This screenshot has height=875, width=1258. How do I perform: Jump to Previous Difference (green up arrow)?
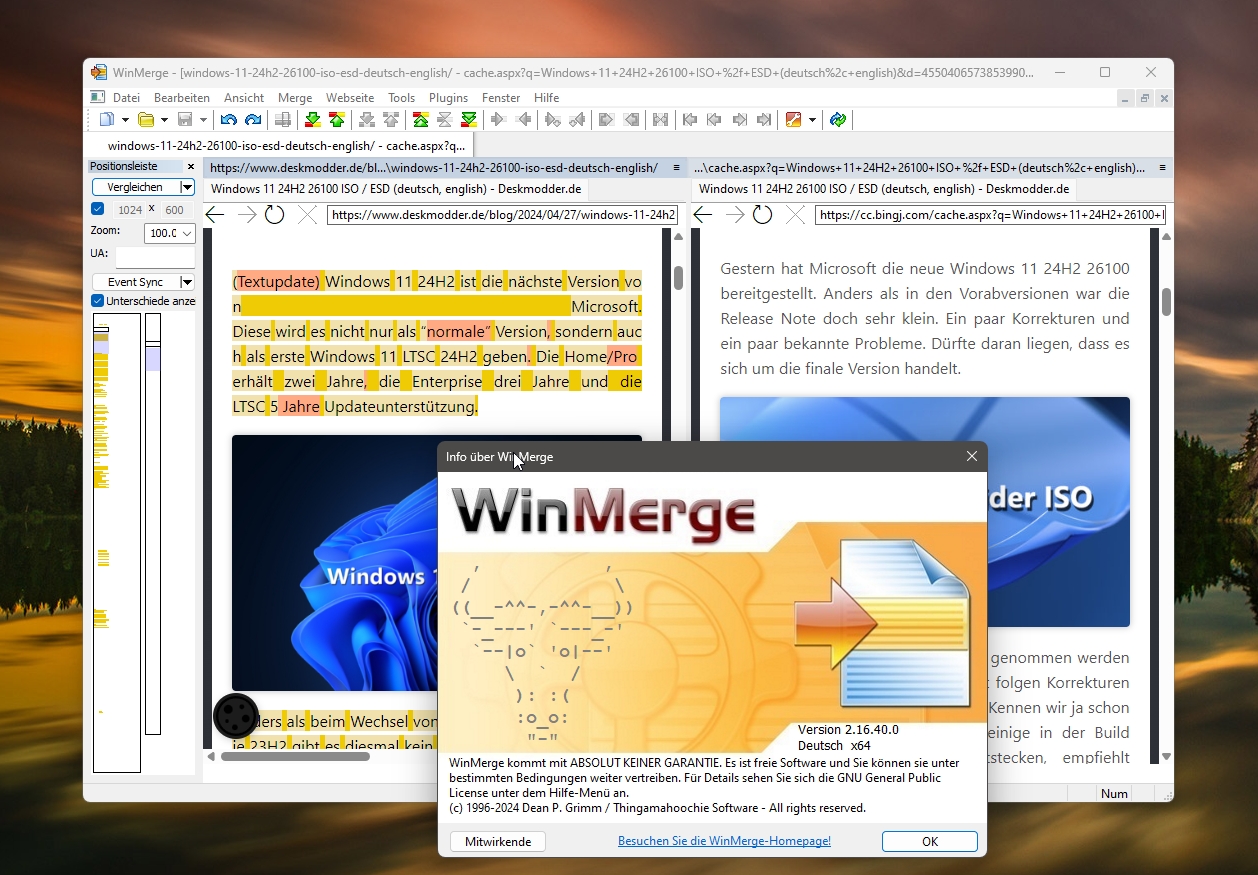click(337, 120)
